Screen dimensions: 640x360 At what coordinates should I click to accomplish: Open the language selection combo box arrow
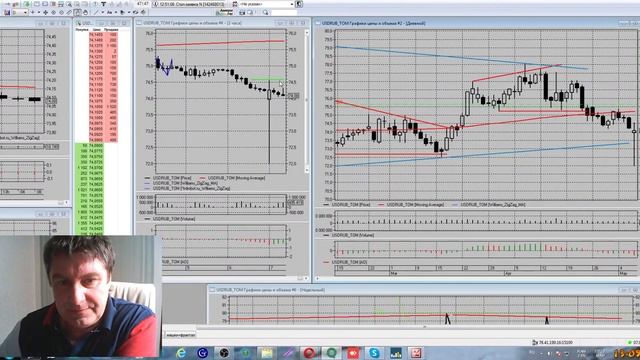(x=292, y=4)
